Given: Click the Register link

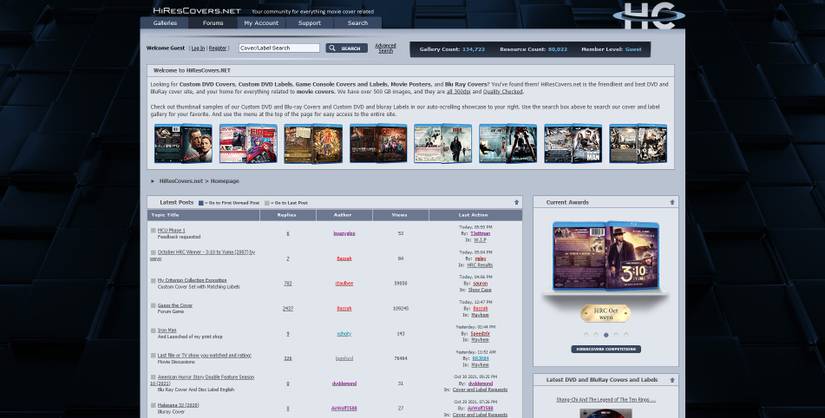Looking at the screenshot, I should click(217, 48).
